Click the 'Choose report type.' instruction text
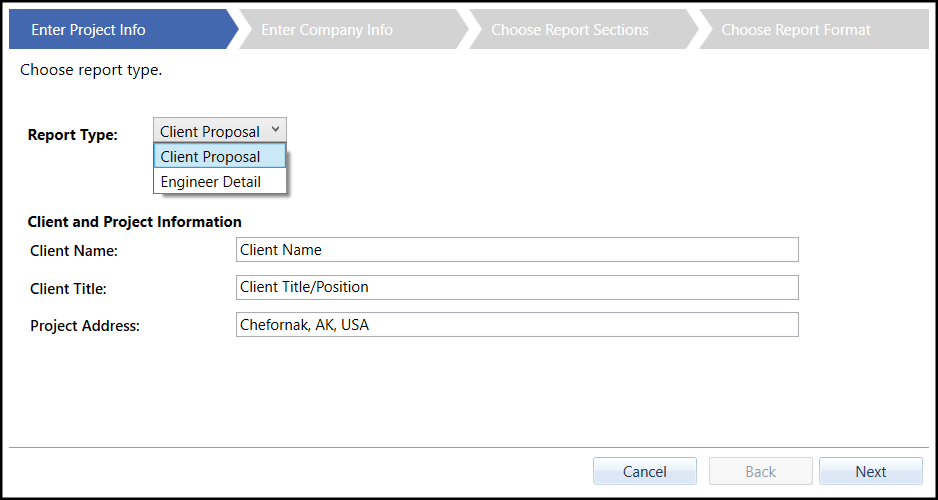 click(91, 70)
